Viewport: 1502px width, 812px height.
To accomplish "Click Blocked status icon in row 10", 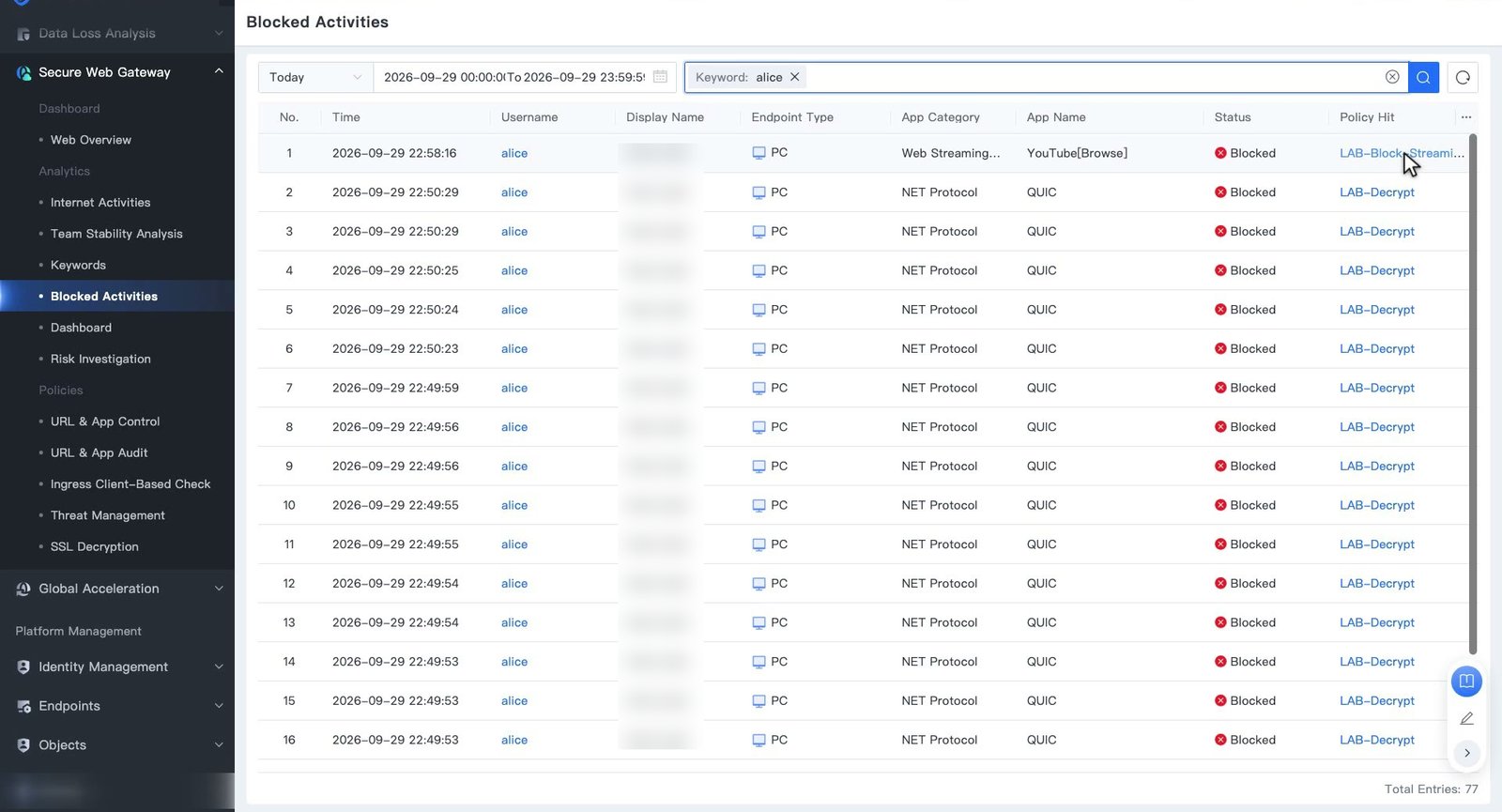I will pyautogui.click(x=1220, y=505).
